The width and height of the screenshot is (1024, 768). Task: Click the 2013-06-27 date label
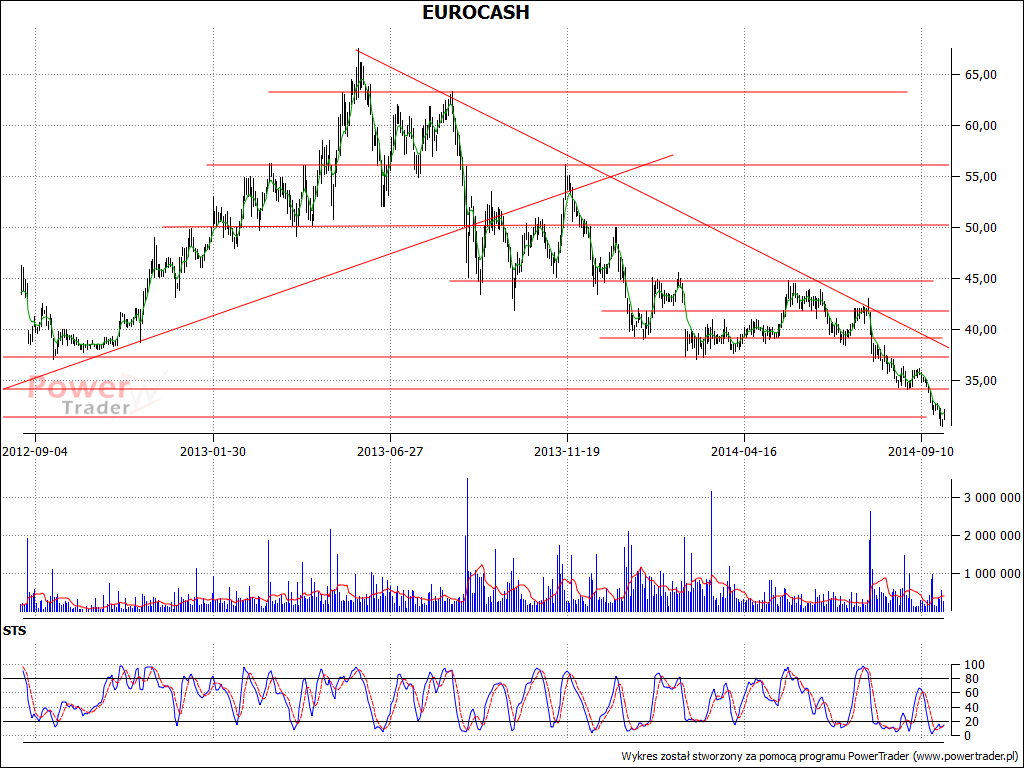click(390, 451)
